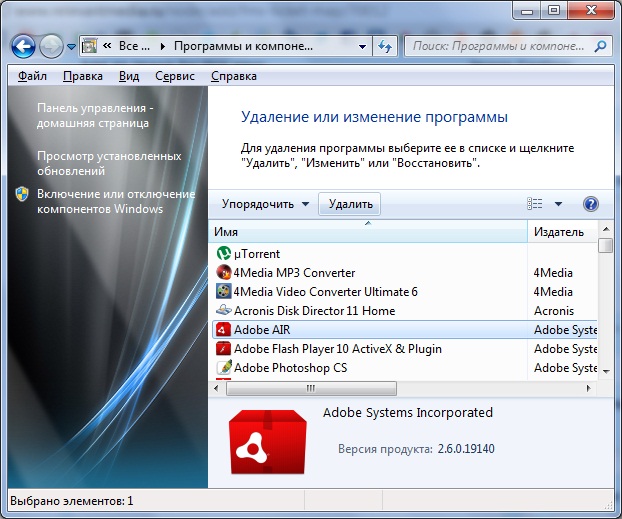Open address bar history dropdown arrow

point(362,46)
